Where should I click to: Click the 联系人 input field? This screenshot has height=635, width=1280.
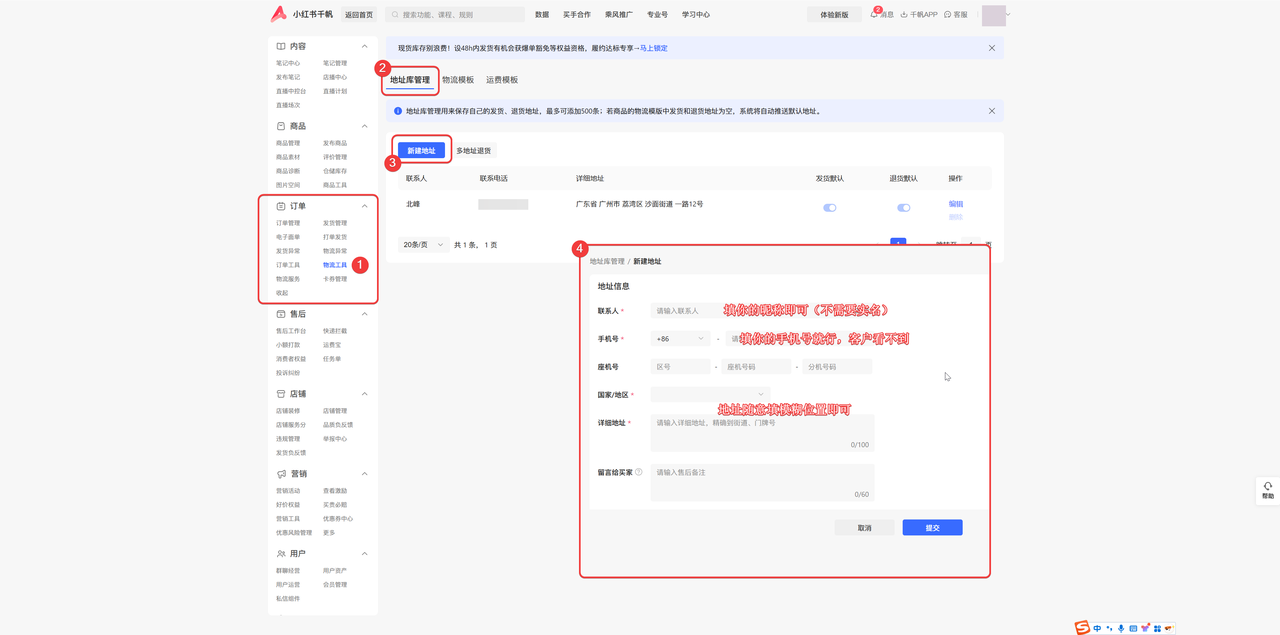click(685, 311)
